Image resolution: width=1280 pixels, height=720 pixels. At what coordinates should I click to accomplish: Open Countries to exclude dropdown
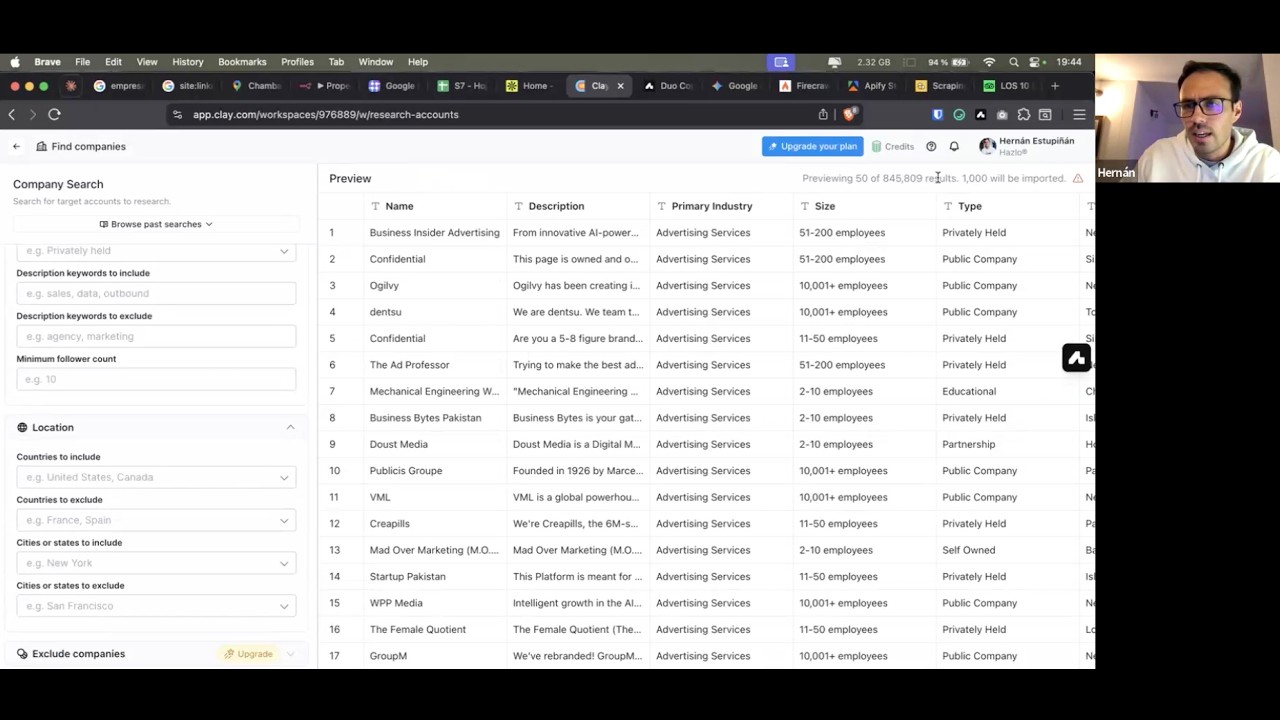(156, 520)
